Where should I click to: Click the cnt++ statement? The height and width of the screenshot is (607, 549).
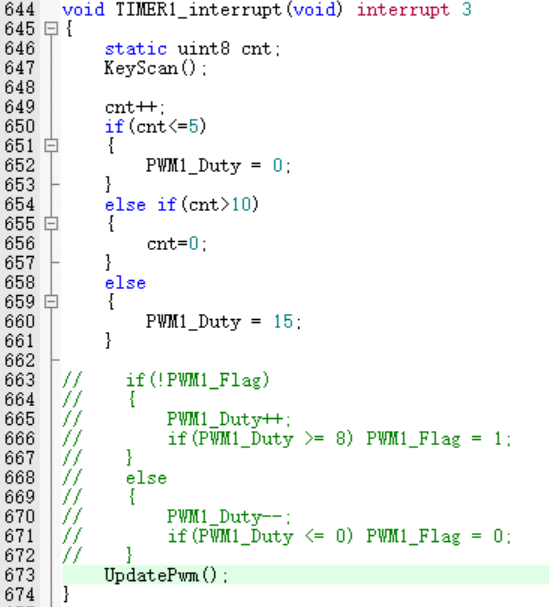[x=135, y=107]
